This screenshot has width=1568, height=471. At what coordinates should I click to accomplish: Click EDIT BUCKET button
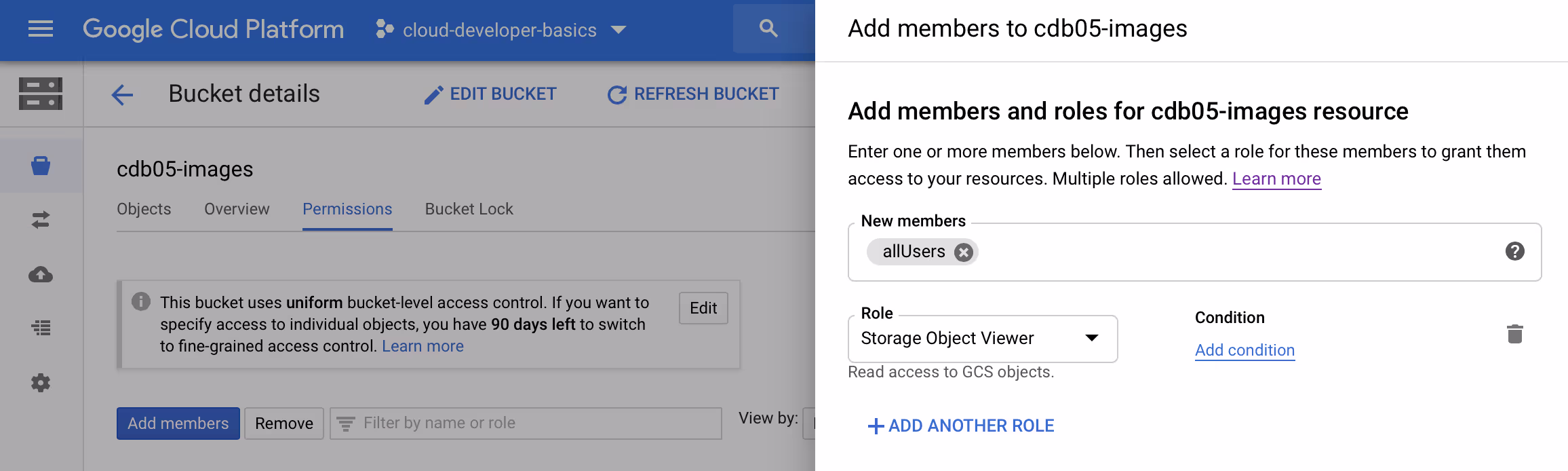pyautogui.click(x=490, y=94)
